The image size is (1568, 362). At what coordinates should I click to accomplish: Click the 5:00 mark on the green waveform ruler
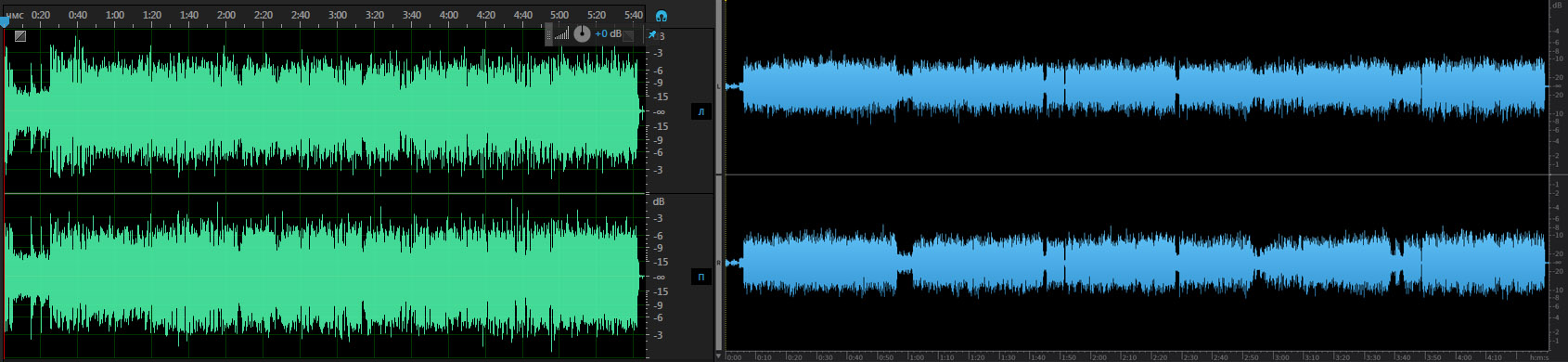(559, 15)
